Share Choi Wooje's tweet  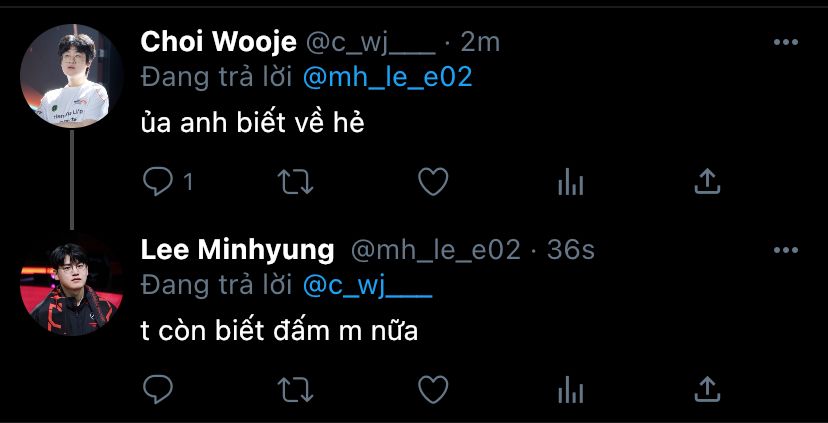point(707,182)
